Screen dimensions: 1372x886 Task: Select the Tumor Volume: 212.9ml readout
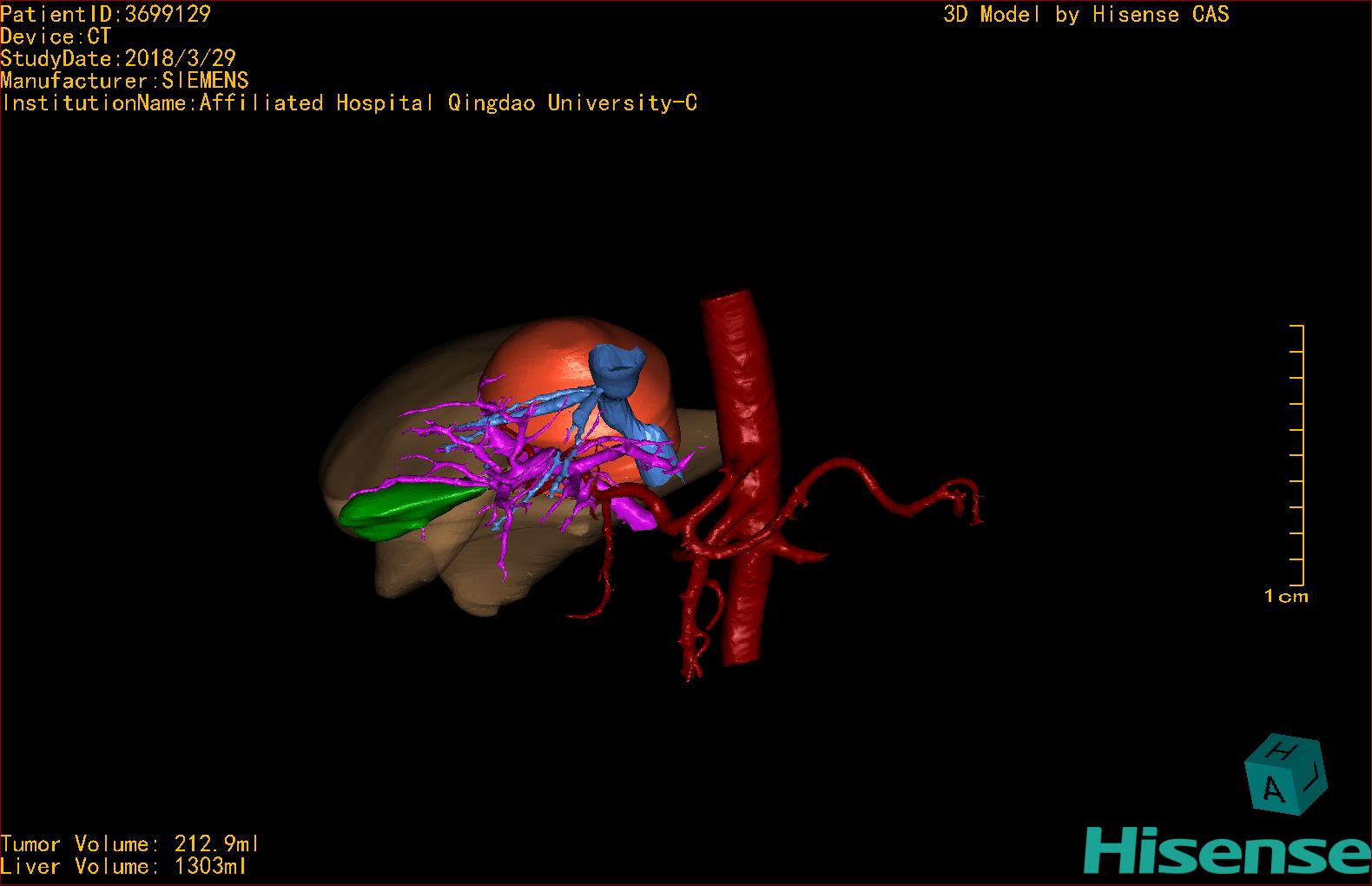[x=130, y=843]
